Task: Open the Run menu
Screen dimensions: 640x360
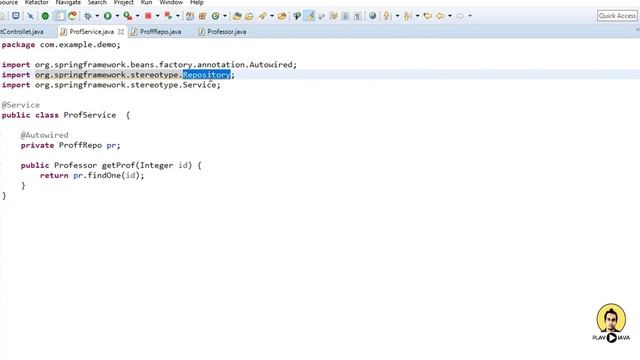Action: click(147, 2)
